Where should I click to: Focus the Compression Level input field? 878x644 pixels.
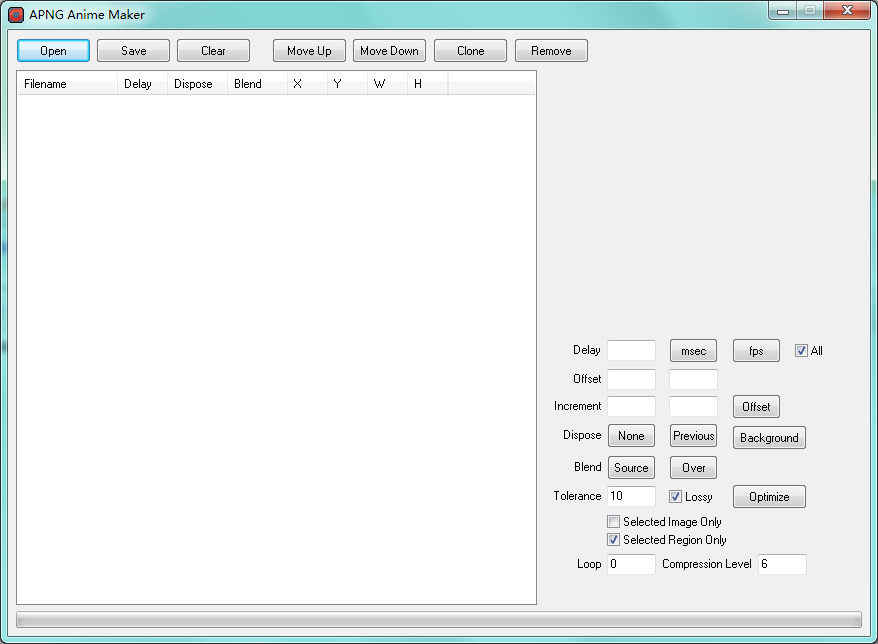[x=782, y=564]
